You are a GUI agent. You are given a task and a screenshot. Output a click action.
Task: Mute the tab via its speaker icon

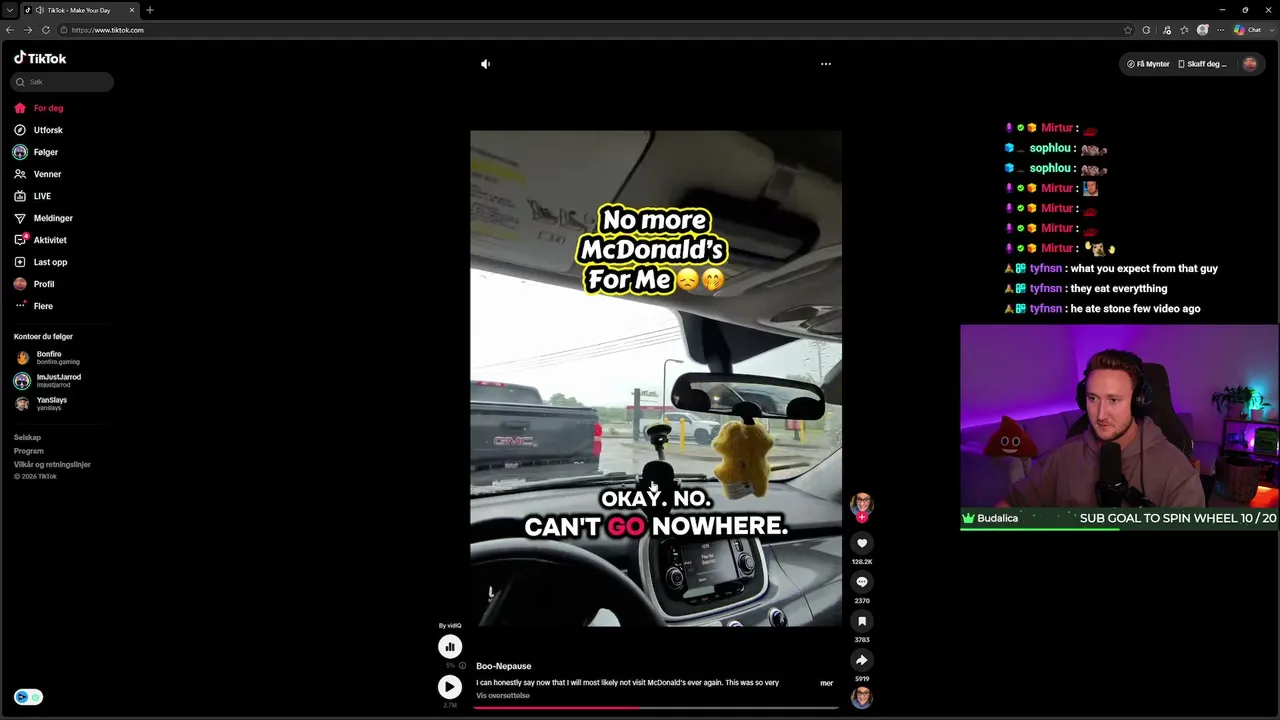click(x=39, y=10)
